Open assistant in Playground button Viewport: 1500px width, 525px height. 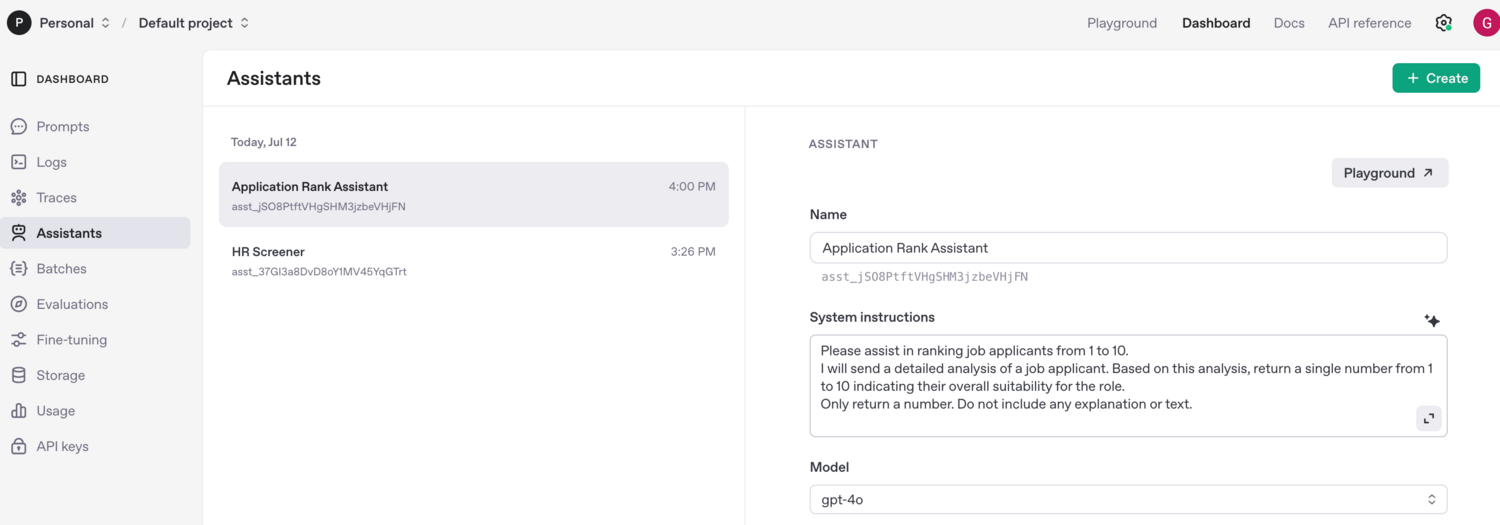point(1389,173)
